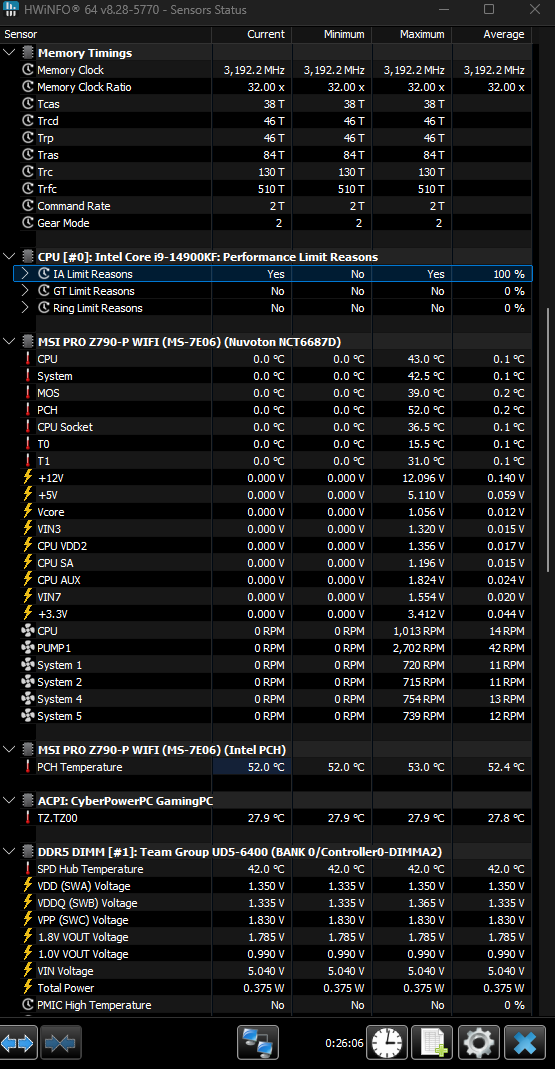Click the lightning icon beside Total Power
Screen dimensions: 555x1069
28,987
